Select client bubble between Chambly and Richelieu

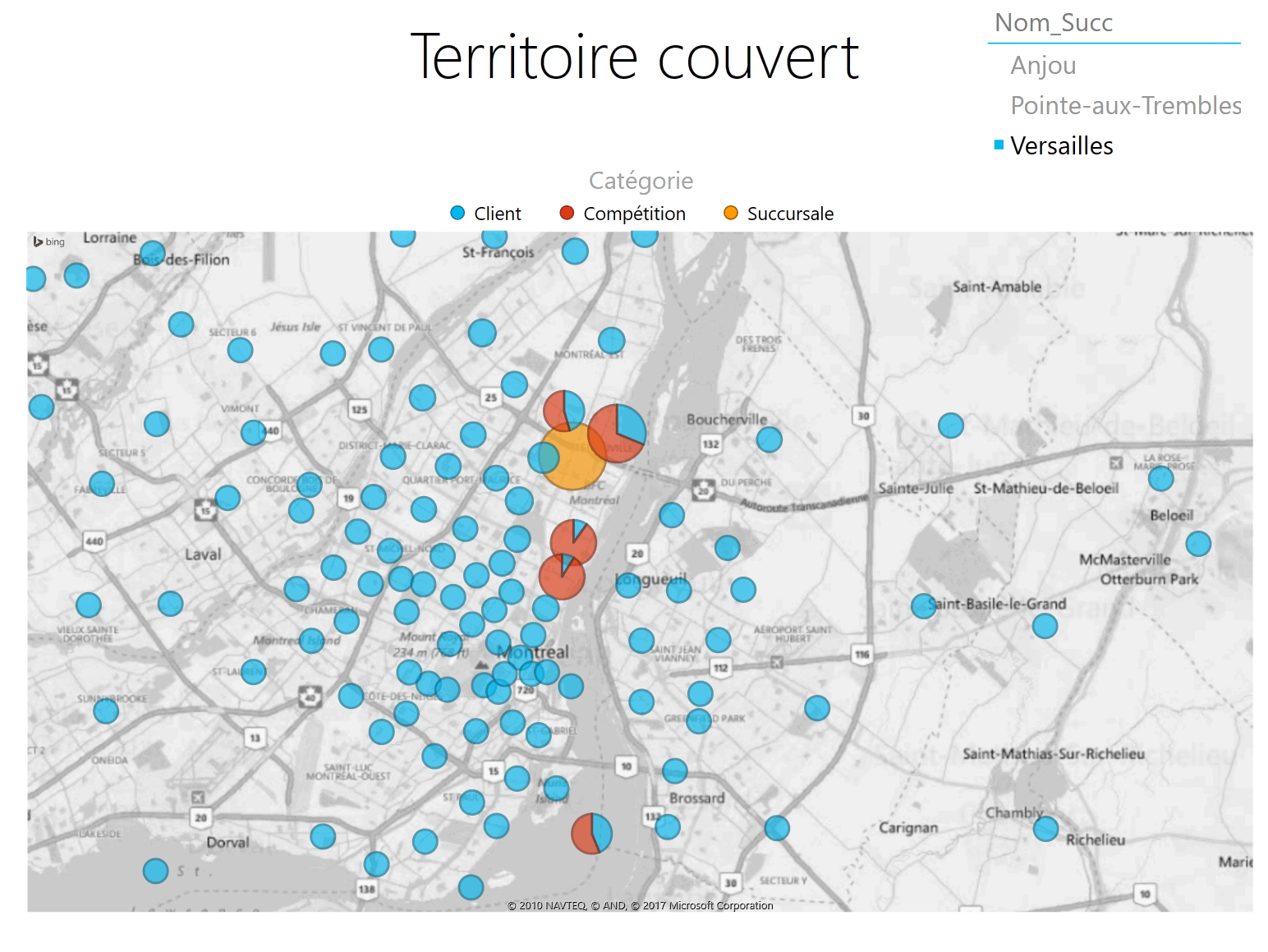point(1045,829)
